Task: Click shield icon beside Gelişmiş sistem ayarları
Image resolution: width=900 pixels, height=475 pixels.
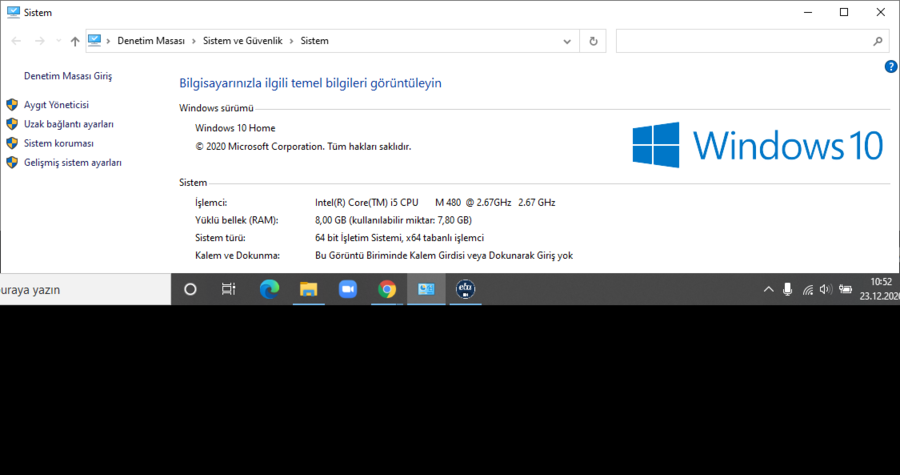Action: [12, 162]
